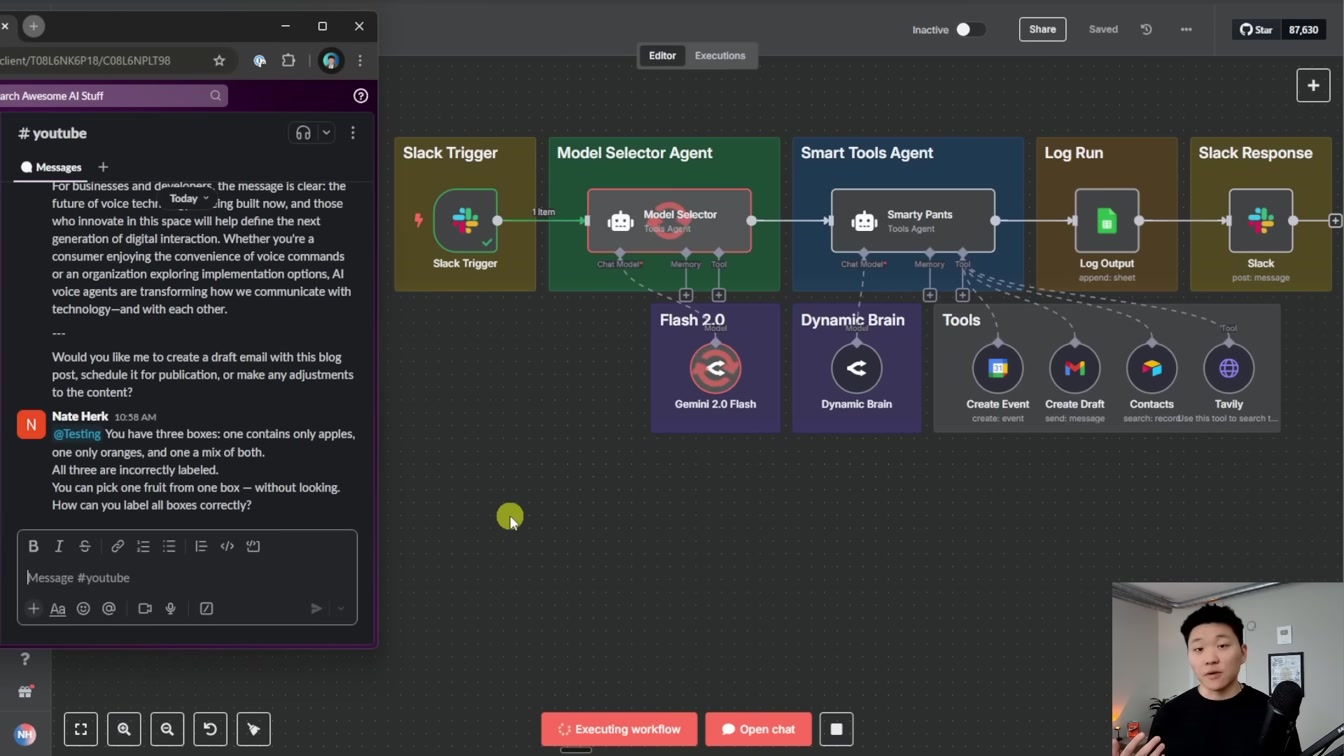1344x756 pixels.
Task: Open the Create Draft Gmail tool node
Action: coord(1075,368)
